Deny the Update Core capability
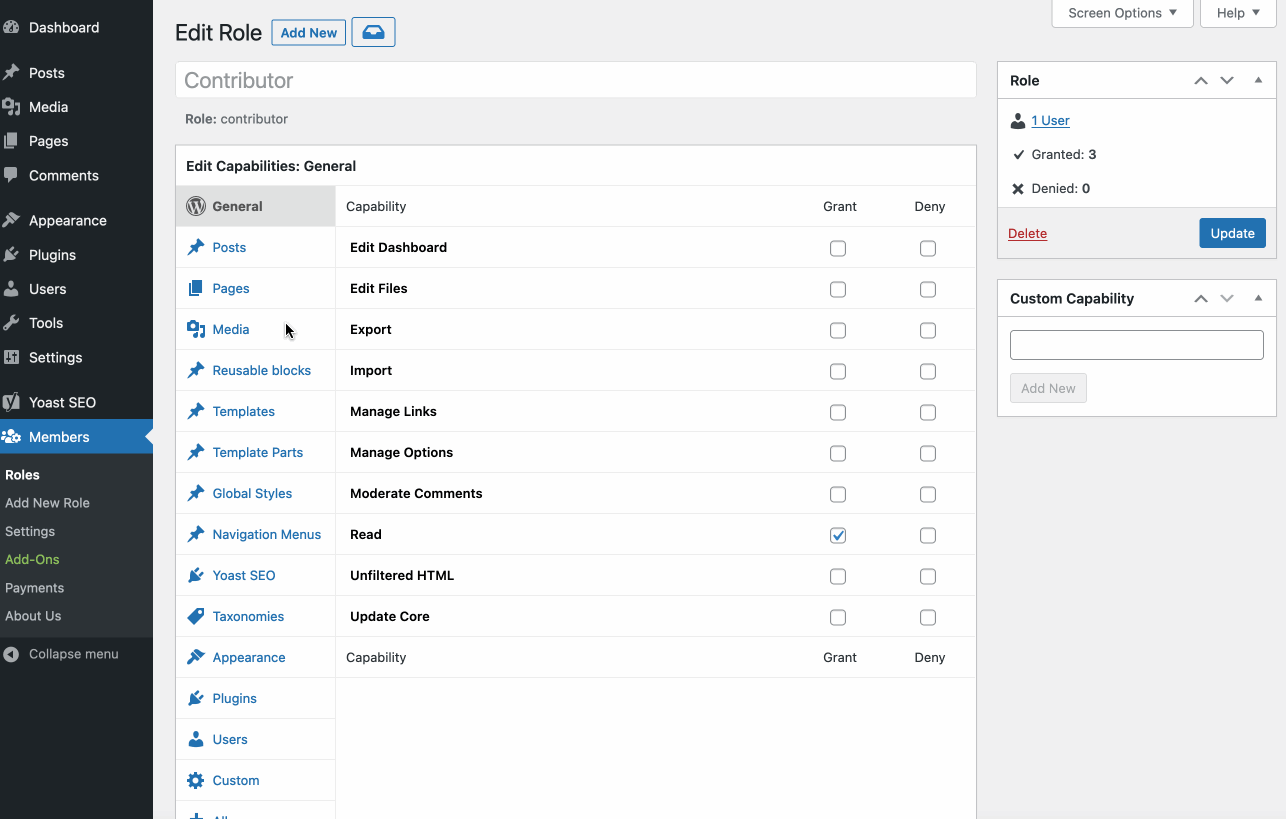1286x819 pixels. 928,617
